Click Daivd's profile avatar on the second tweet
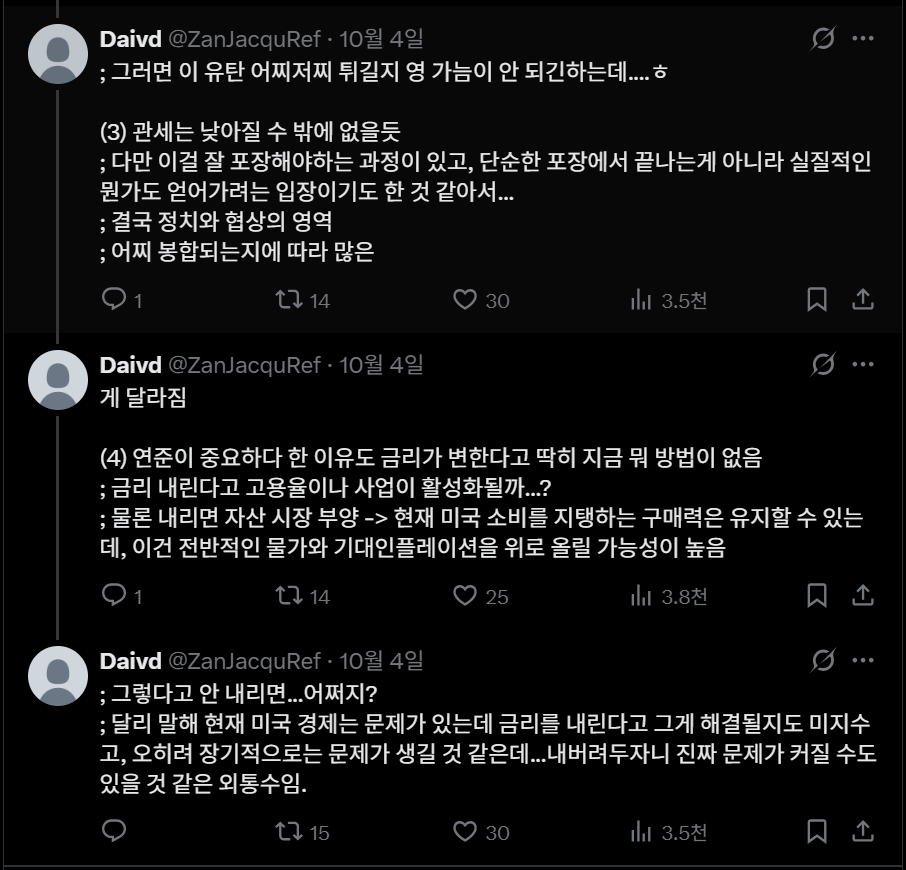This screenshot has height=870, width=906. point(58,382)
